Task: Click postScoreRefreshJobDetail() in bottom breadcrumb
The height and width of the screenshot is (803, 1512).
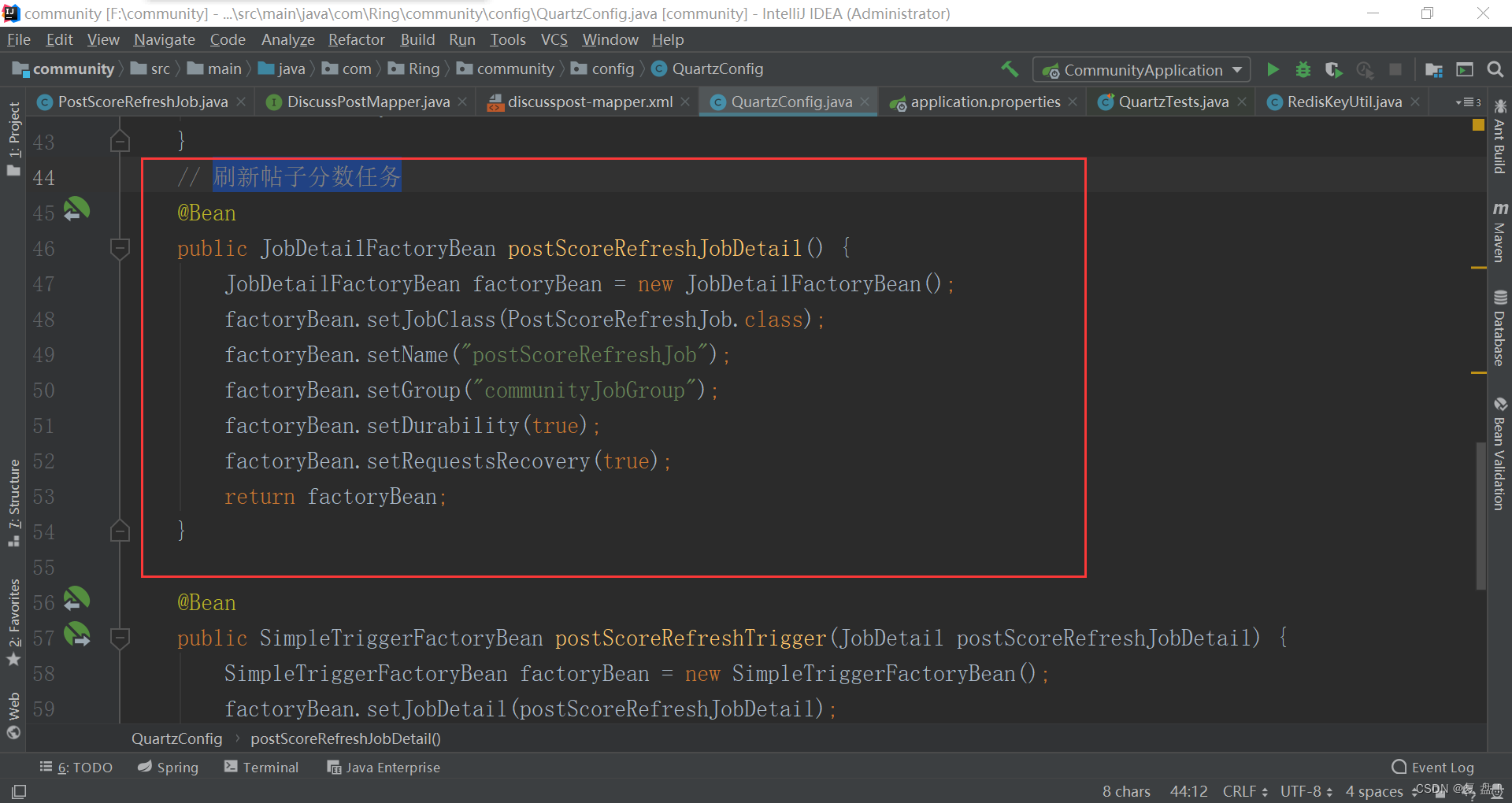Action: 346,738
